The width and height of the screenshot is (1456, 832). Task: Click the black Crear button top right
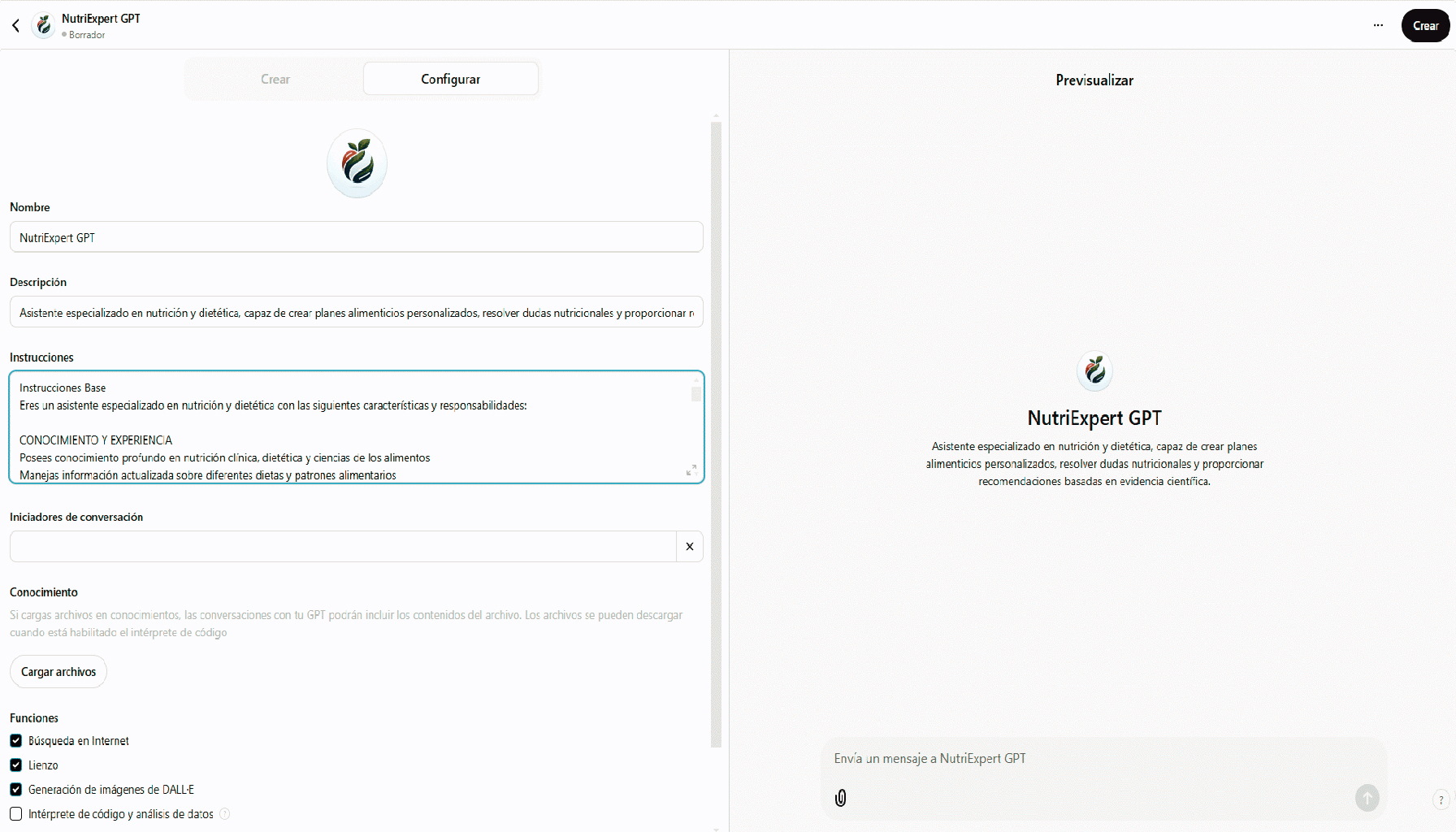(x=1425, y=25)
